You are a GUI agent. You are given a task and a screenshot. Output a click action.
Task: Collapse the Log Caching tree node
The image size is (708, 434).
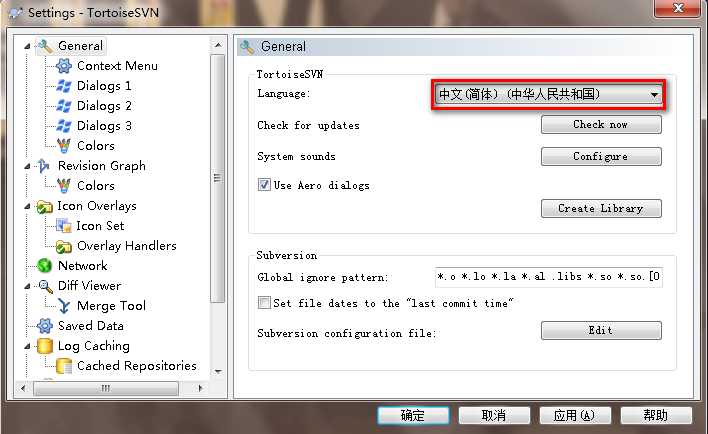click(27, 346)
